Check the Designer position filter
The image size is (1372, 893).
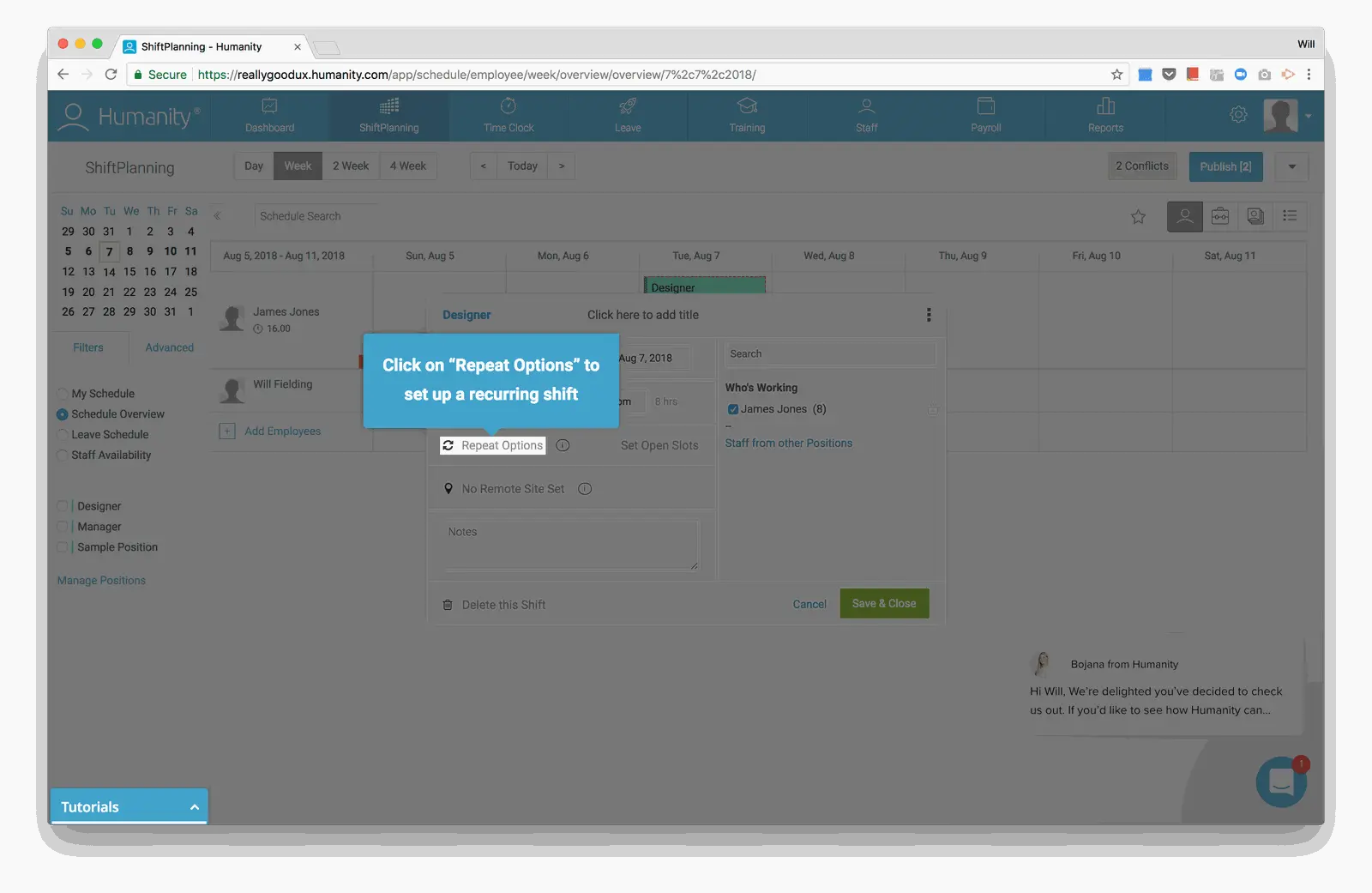coord(62,505)
